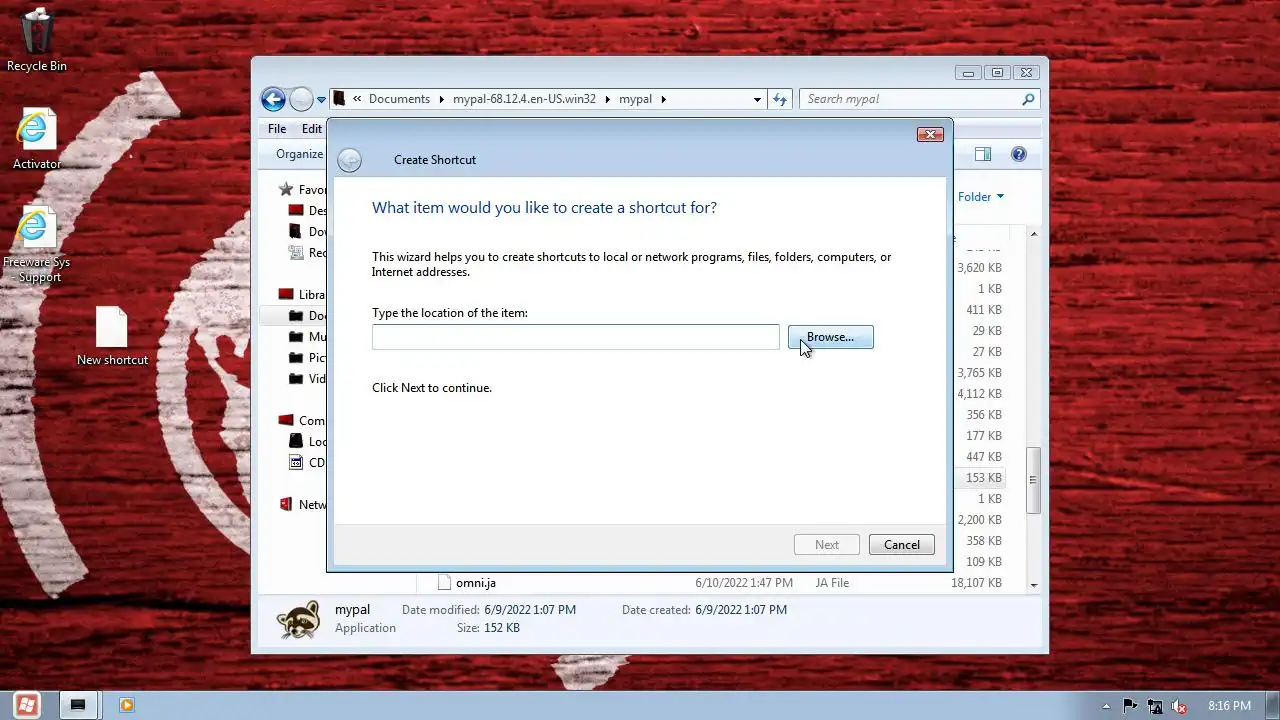Select Network in navigation pane
1280x720 pixels.
tap(303, 504)
